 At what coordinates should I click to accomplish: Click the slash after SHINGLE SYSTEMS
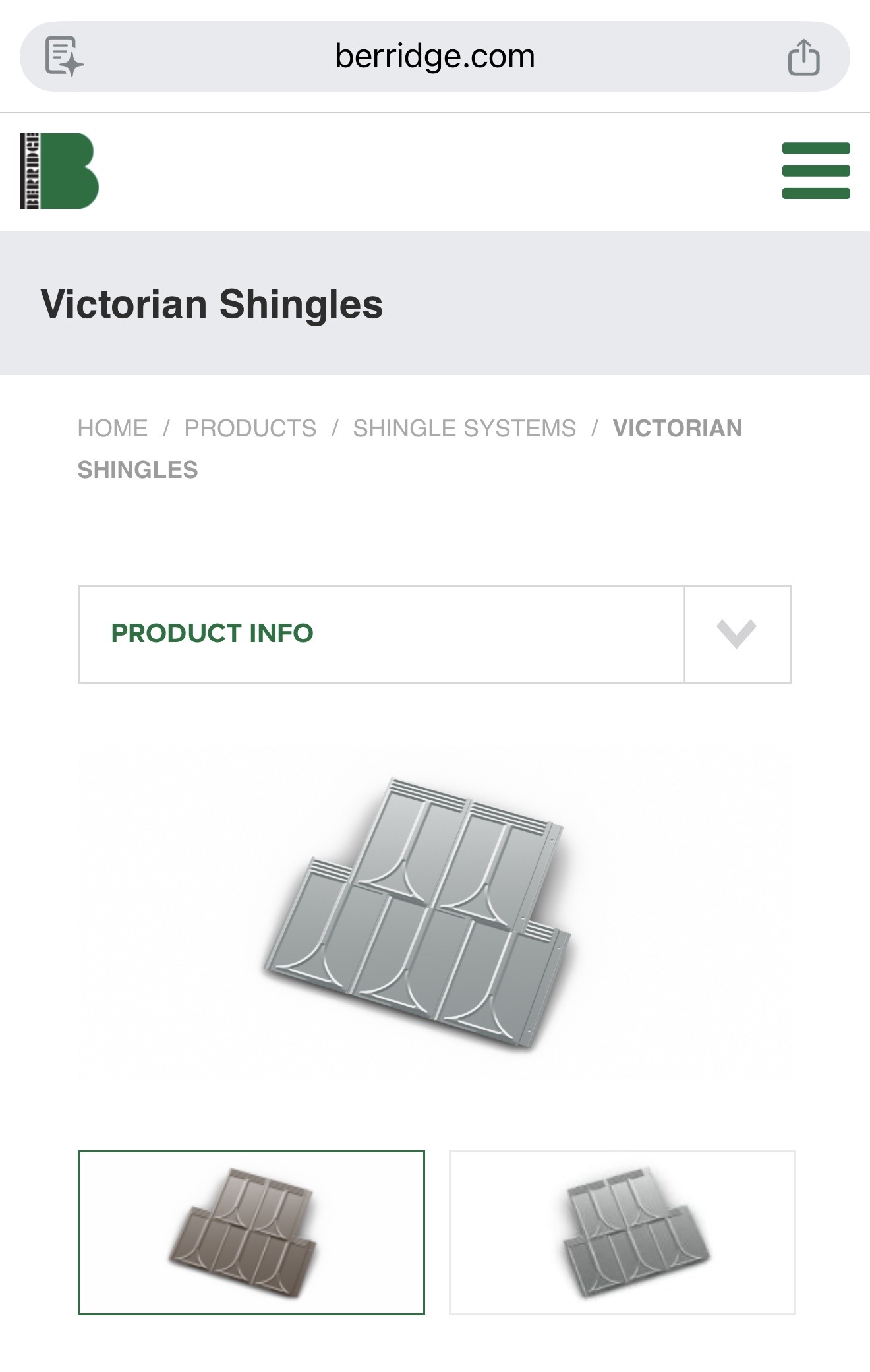[594, 429]
